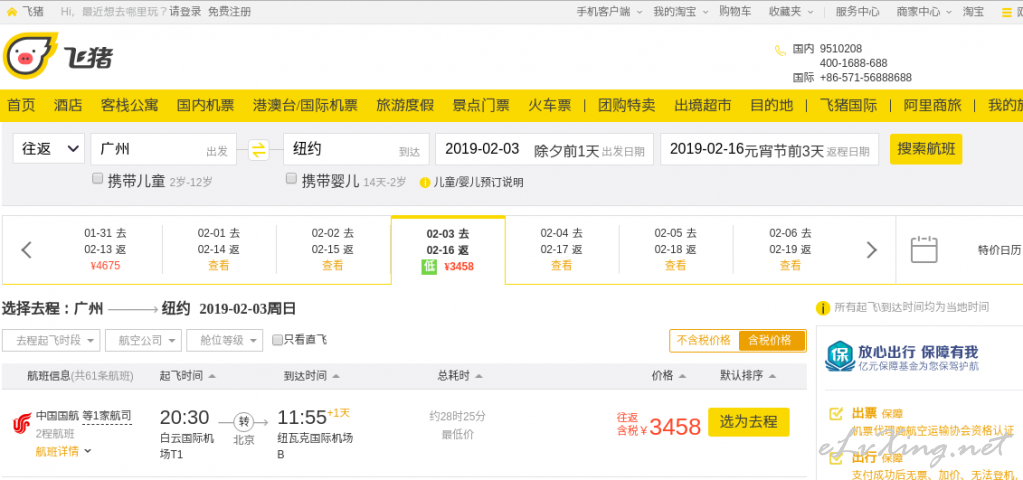The image size is (1023, 480).
Task: Sort by 起飞时间 column
Action: 187,376
